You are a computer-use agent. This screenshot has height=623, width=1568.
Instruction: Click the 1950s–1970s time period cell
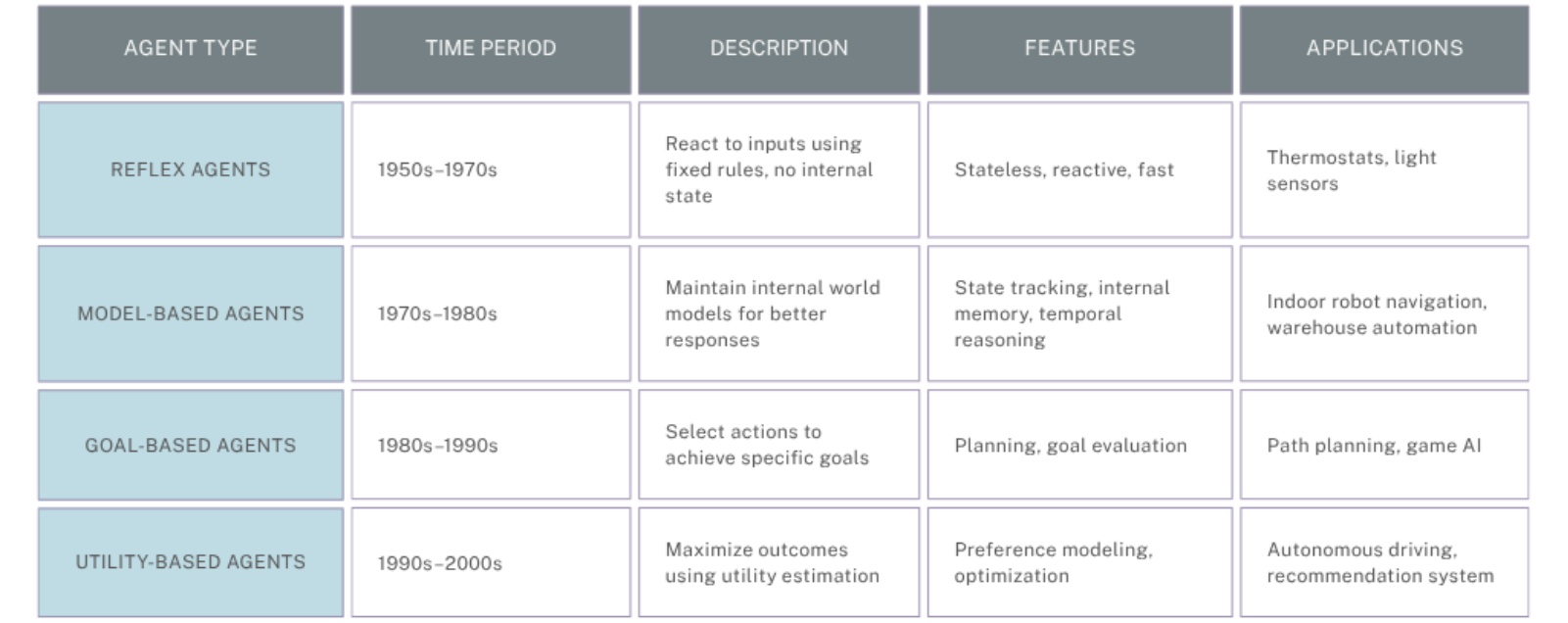[438, 170]
